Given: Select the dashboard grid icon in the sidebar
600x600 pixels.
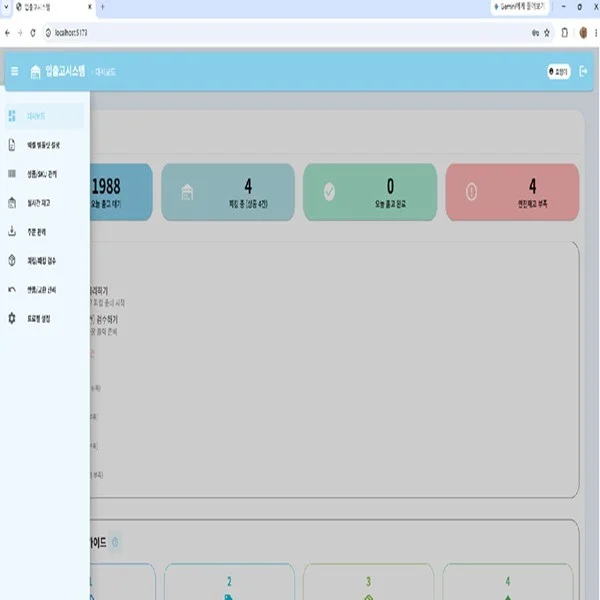Looking at the screenshot, I should pyautogui.click(x=12, y=116).
